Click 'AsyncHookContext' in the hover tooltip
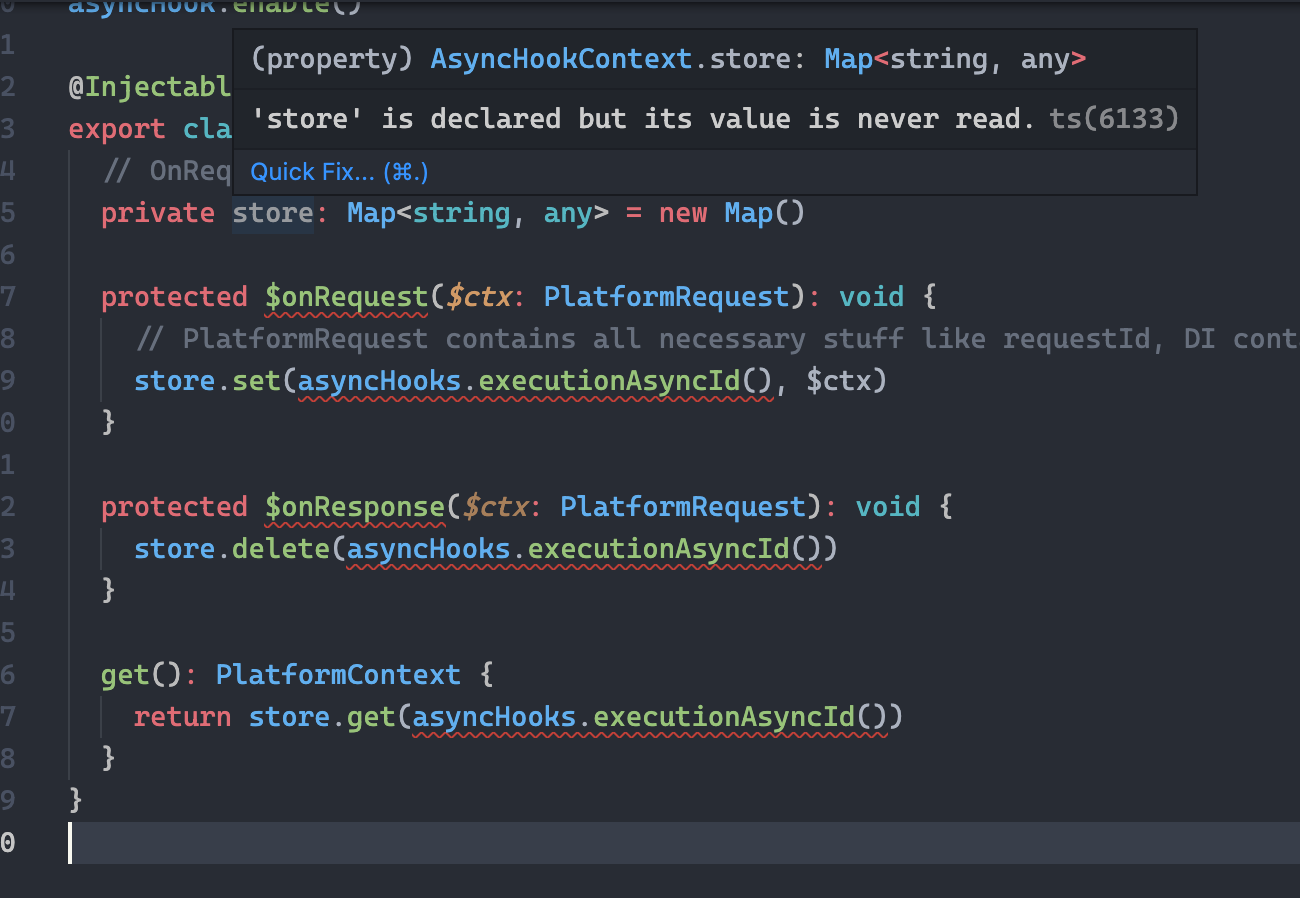The height and width of the screenshot is (898, 1300). coord(561,60)
